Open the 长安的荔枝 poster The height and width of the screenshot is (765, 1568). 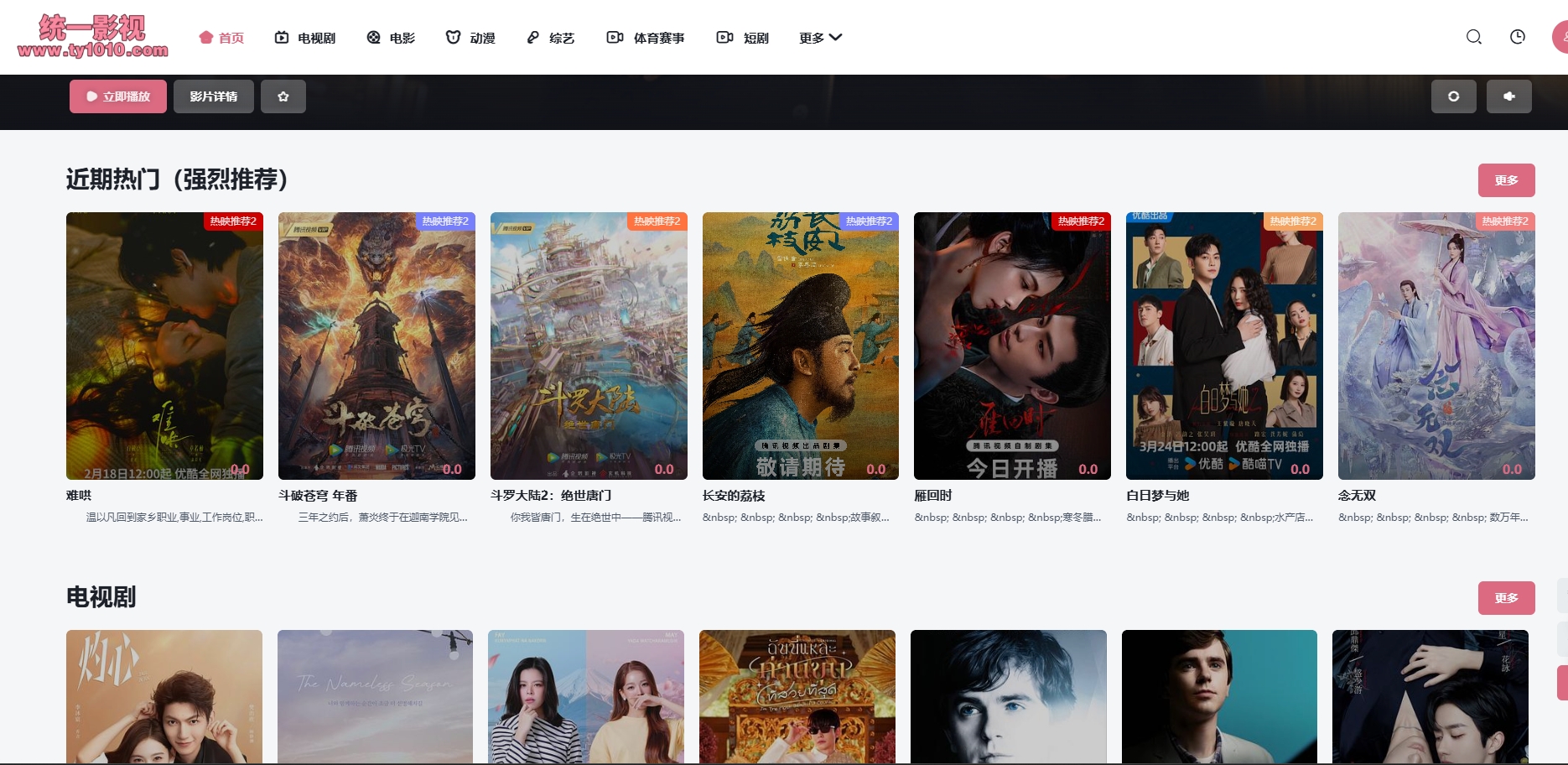coord(800,346)
